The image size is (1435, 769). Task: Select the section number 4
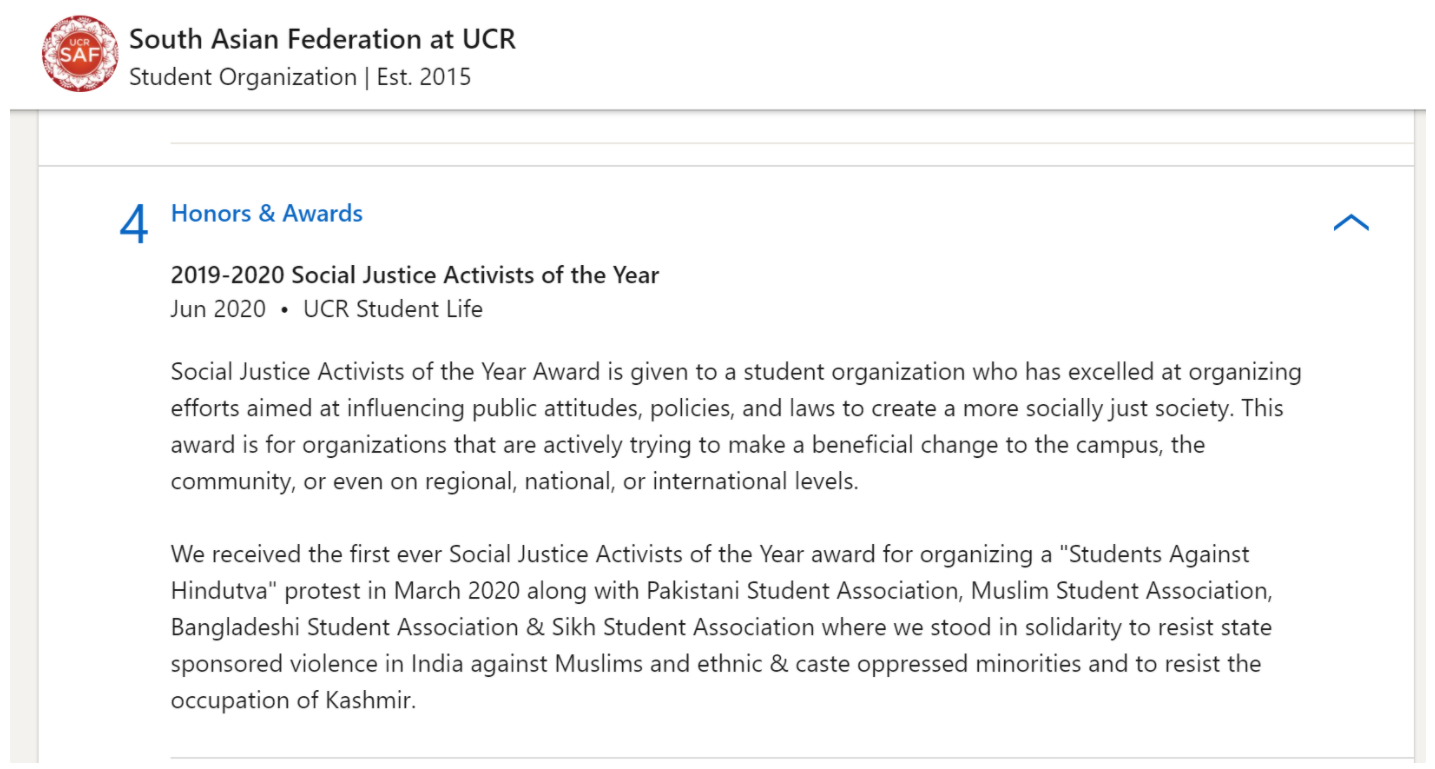pyautogui.click(x=134, y=225)
